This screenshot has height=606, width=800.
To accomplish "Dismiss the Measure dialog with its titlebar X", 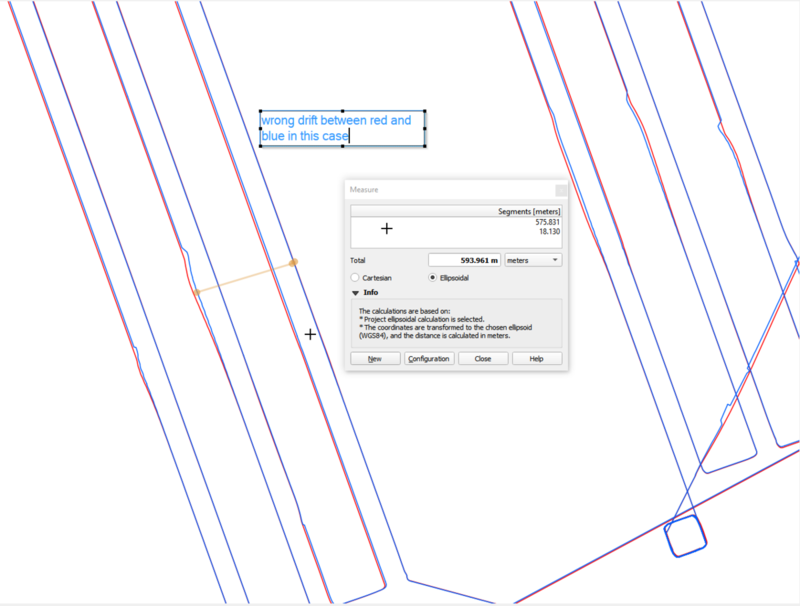I will tap(559, 189).
